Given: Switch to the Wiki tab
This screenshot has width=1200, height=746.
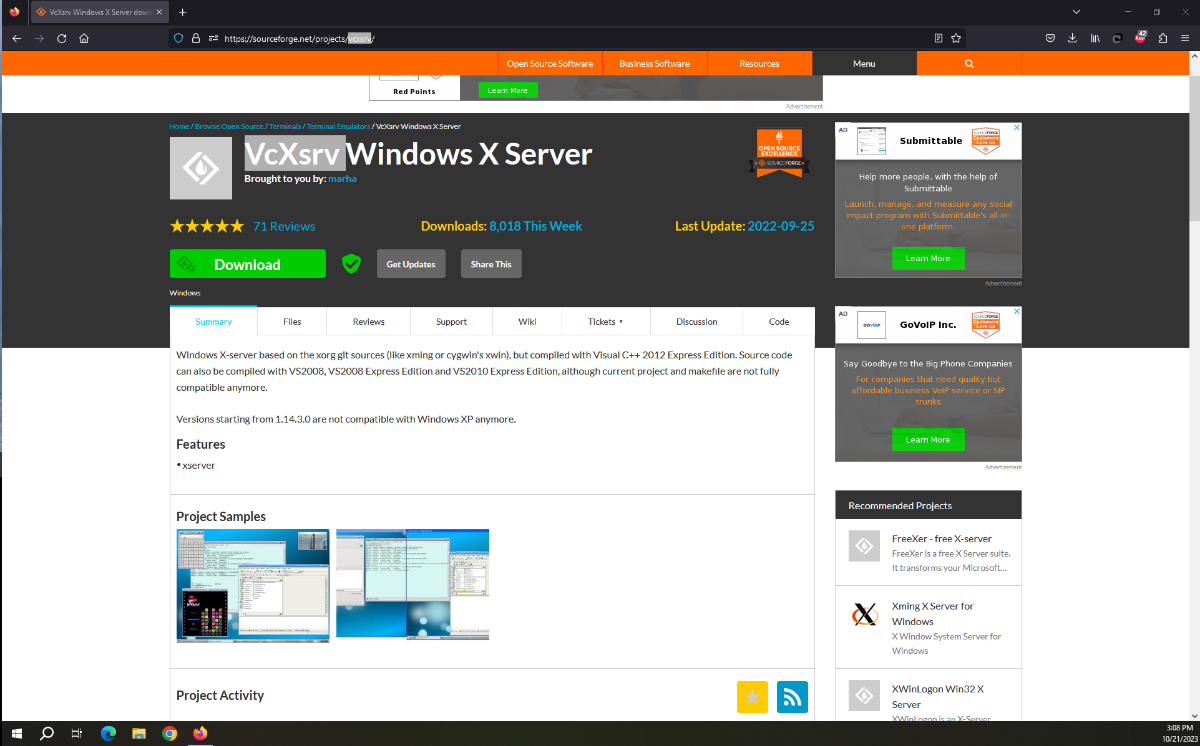Looking at the screenshot, I should 527,322.
